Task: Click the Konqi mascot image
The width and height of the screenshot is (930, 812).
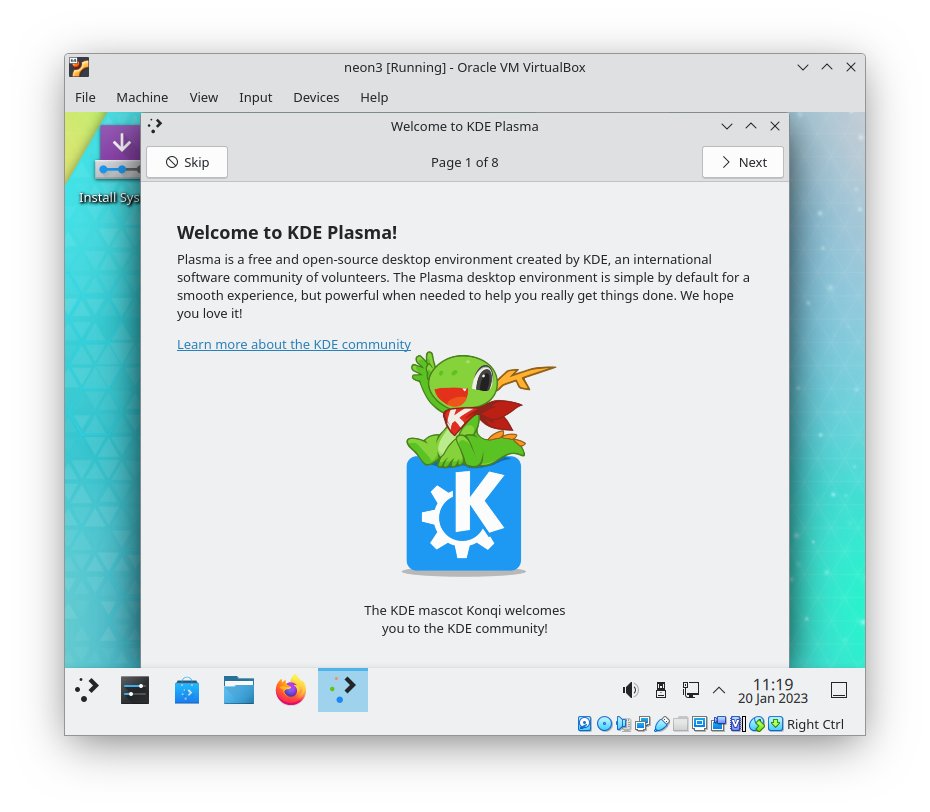Action: tap(464, 463)
